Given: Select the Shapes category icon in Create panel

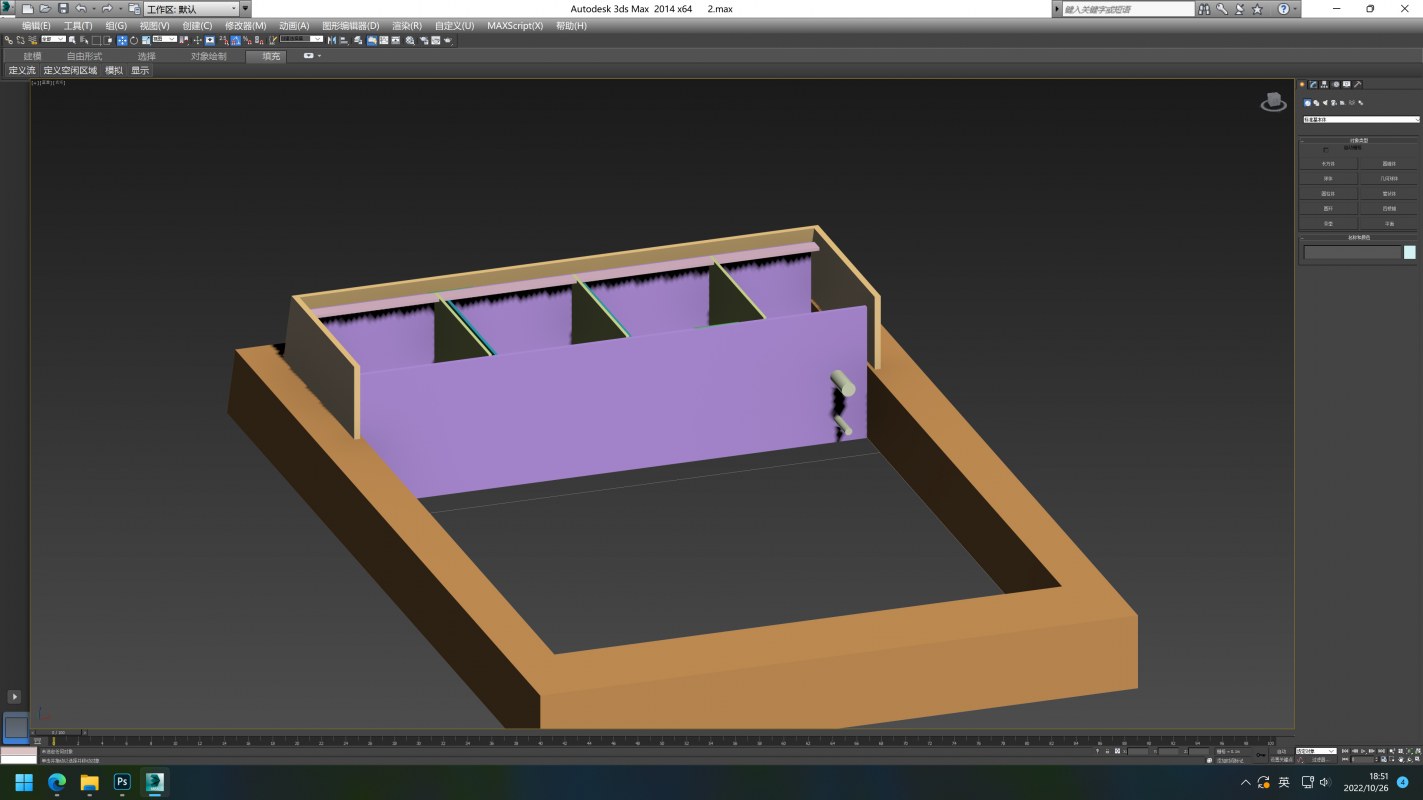Looking at the screenshot, I should pos(1316,103).
